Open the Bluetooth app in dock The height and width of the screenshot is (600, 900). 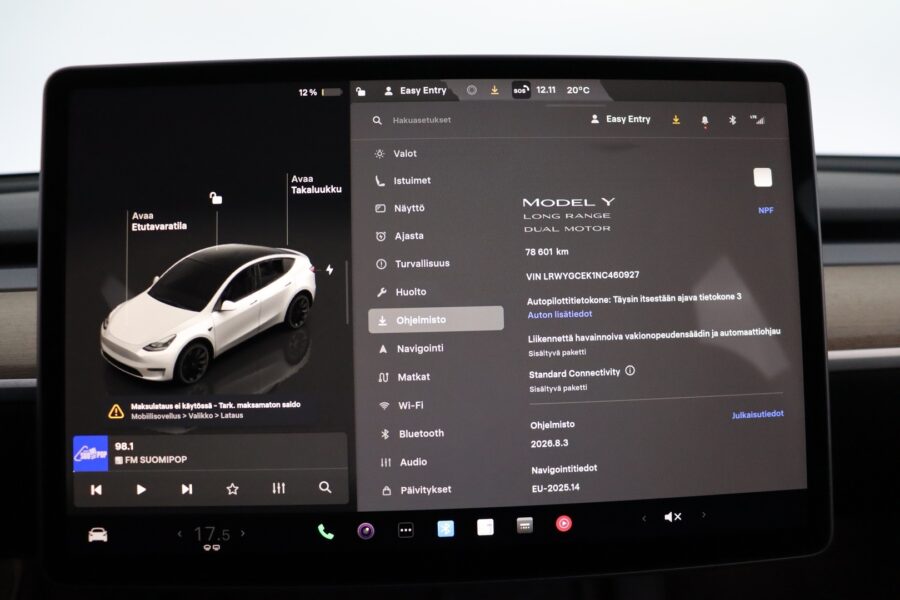point(445,528)
